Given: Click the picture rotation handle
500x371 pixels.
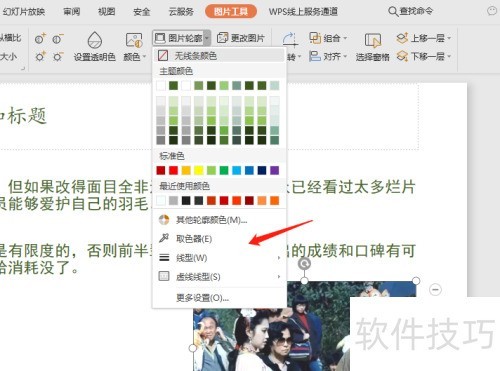Looking at the screenshot, I should (x=304, y=263).
